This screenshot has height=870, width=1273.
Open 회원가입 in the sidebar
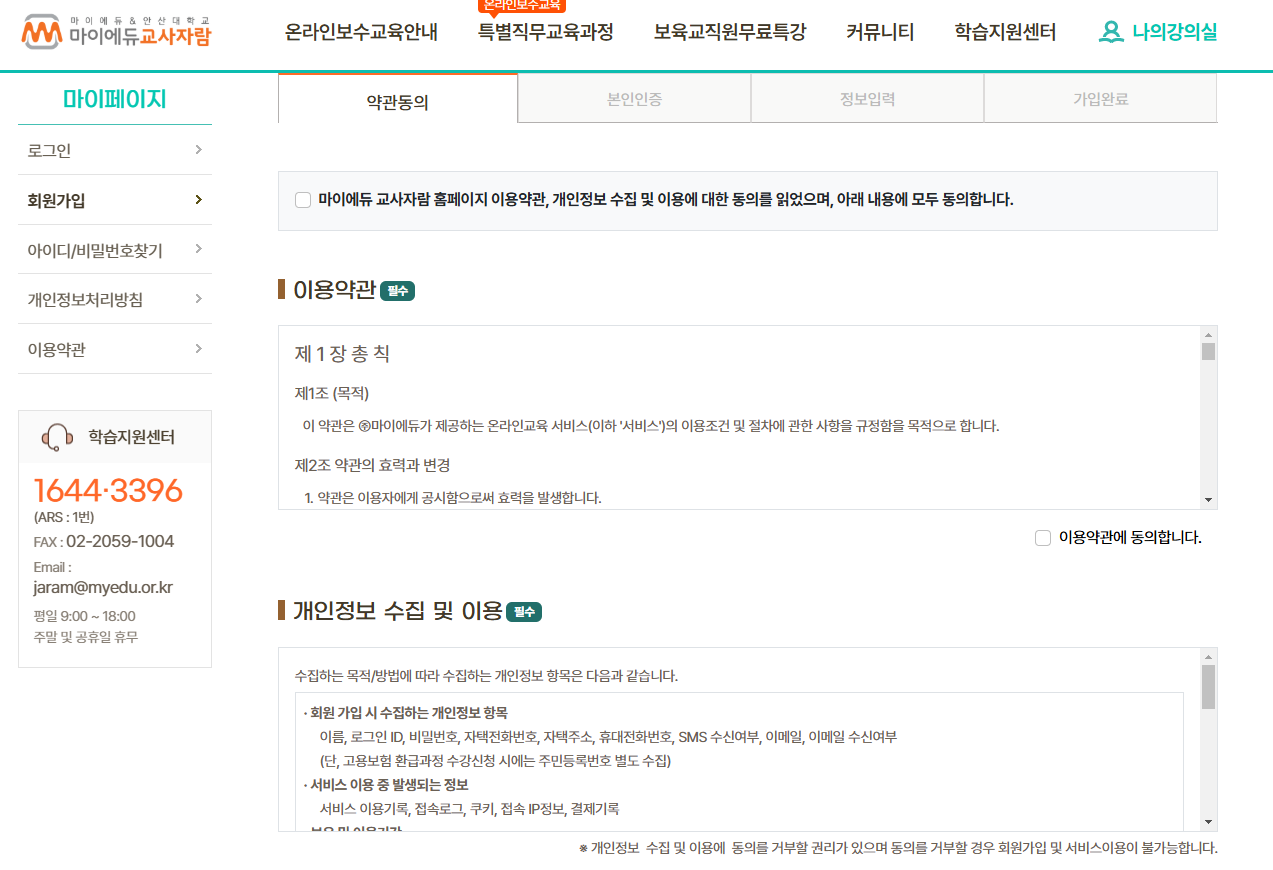tap(115, 200)
